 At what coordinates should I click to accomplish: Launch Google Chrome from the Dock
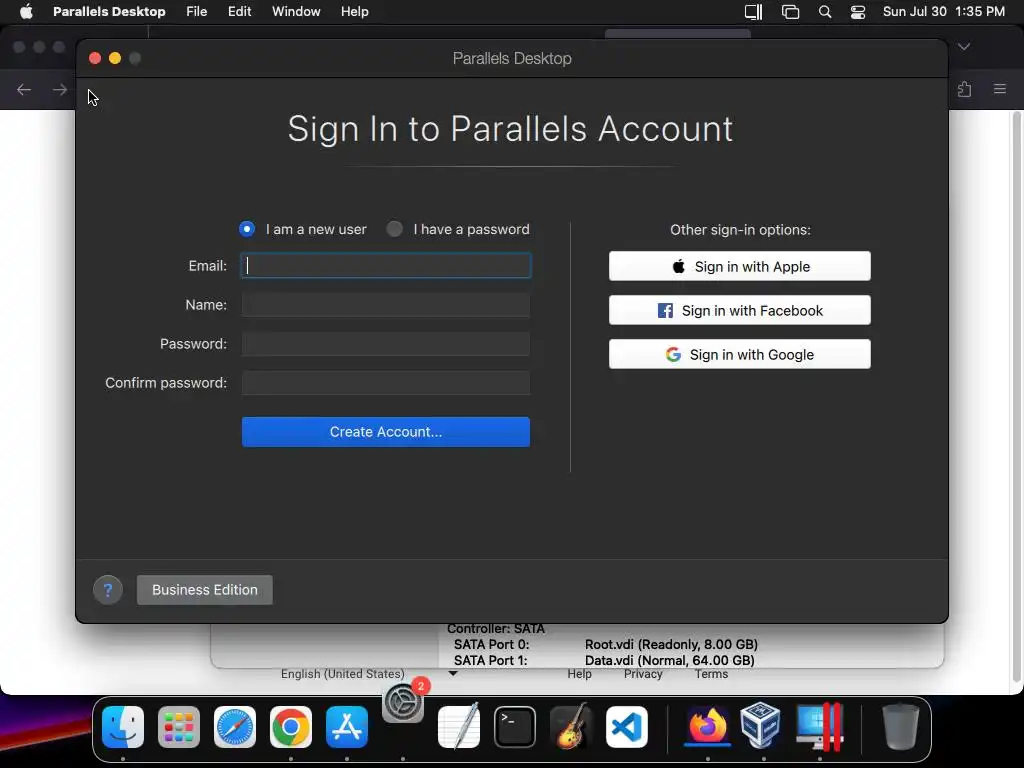pos(291,727)
